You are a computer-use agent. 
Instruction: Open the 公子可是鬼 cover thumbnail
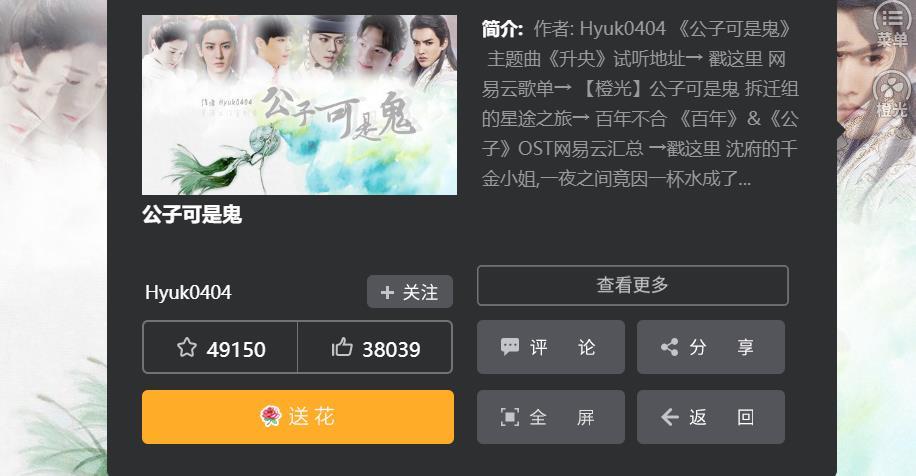299,105
